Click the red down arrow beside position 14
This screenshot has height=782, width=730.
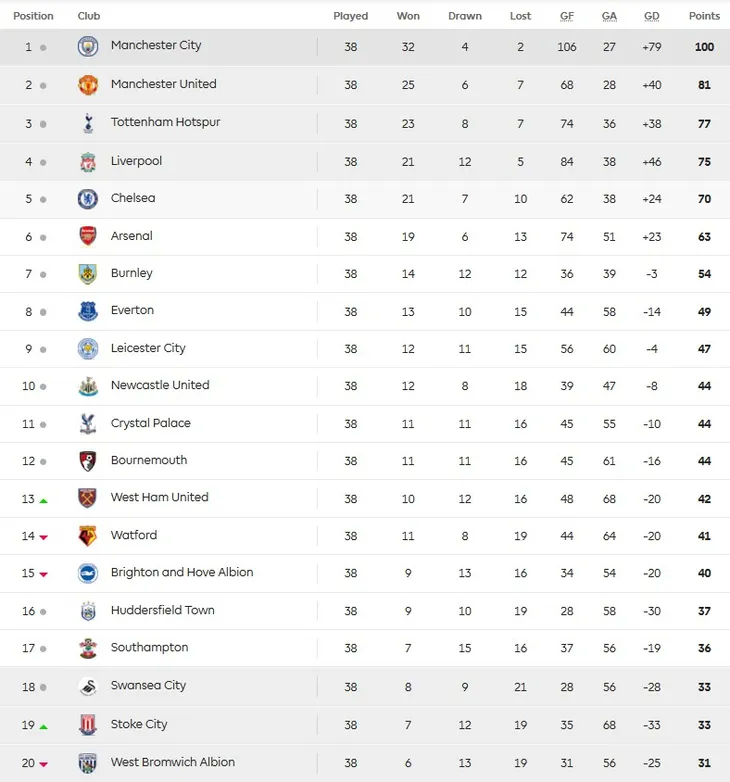pyautogui.click(x=43, y=537)
